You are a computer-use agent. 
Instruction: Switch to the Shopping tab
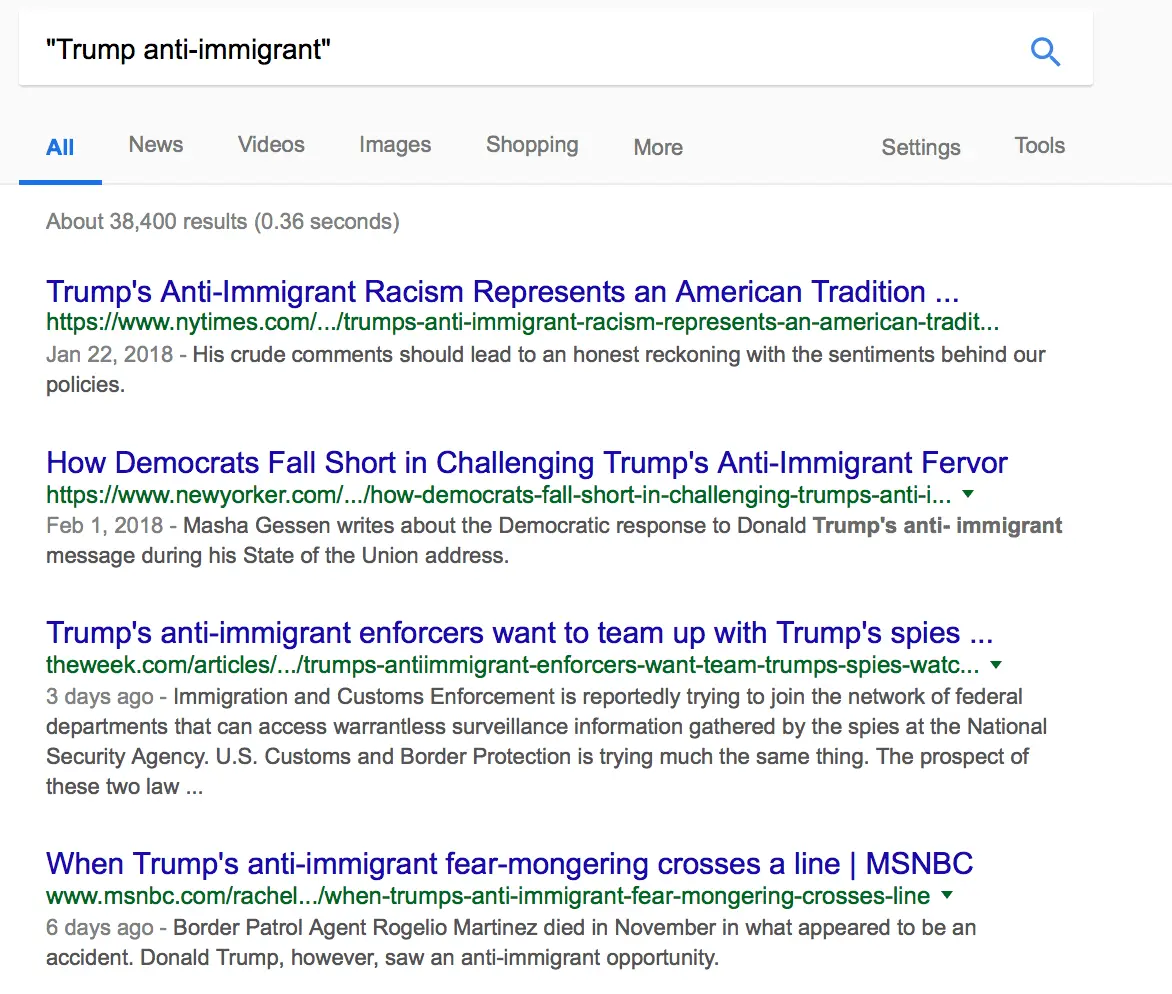click(532, 145)
